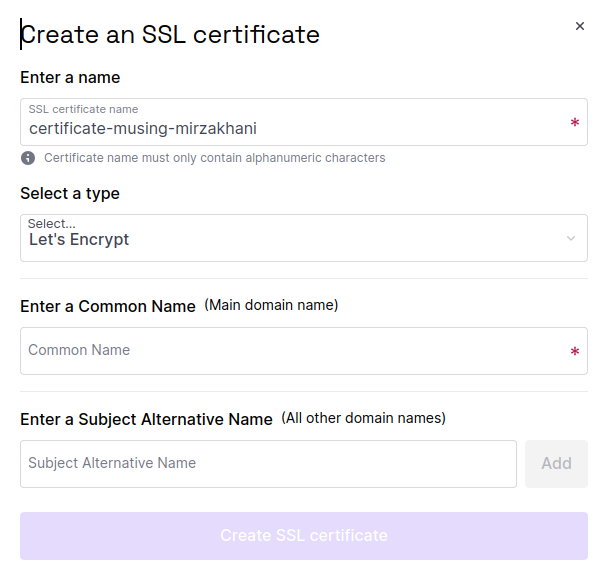The height and width of the screenshot is (581, 604).
Task: Click the alphanumeric characters helper text
Action: 214,158
